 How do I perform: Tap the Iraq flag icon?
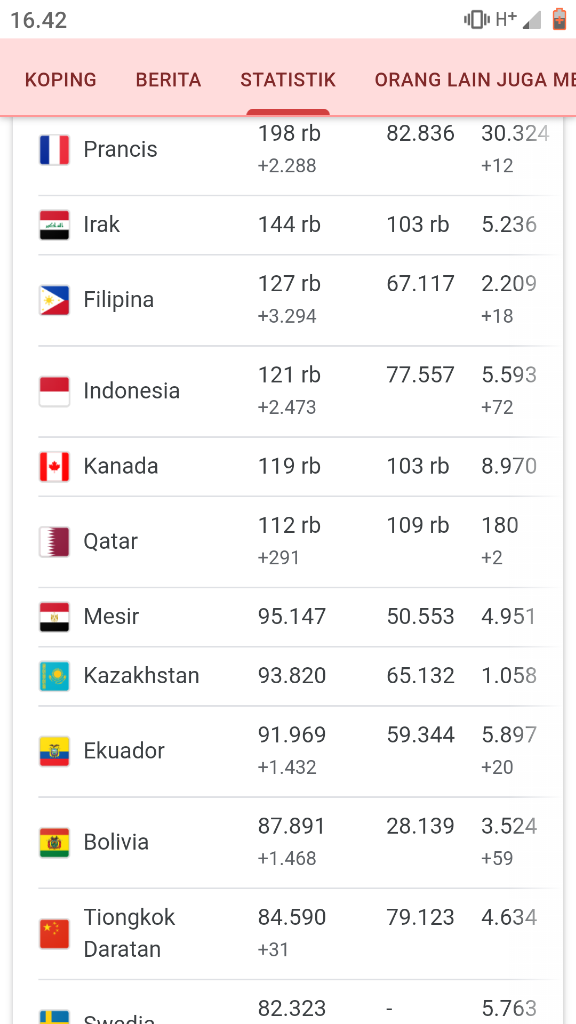[54, 225]
